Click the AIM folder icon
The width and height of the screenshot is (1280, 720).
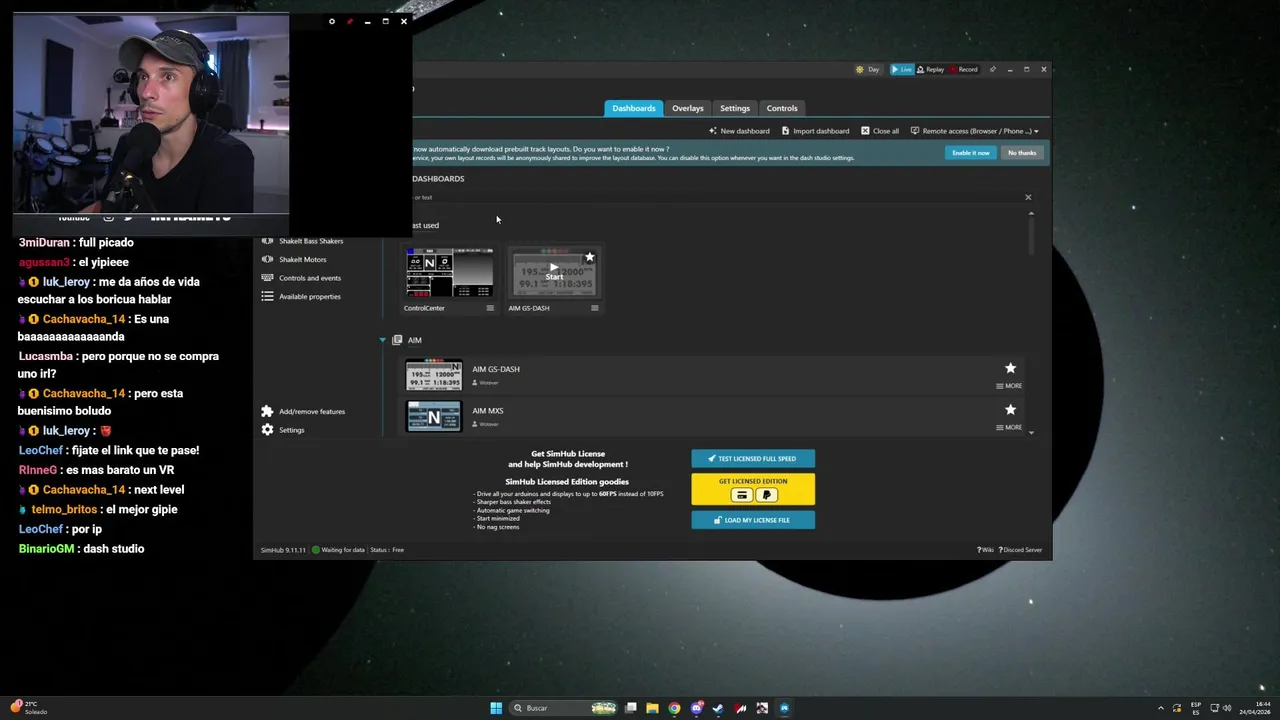(397, 340)
